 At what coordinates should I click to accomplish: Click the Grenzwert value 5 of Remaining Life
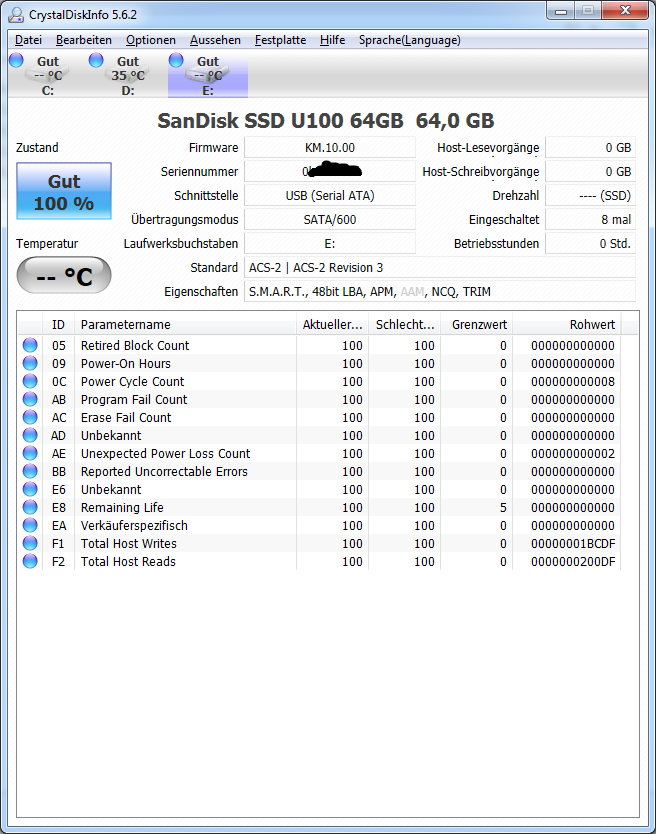tap(503, 507)
